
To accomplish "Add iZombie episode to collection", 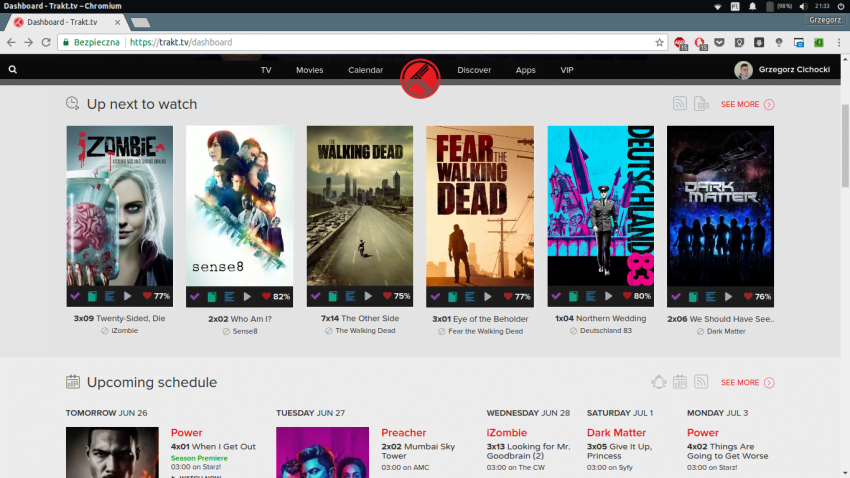I will pyautogui.click(x=93, y=296).
